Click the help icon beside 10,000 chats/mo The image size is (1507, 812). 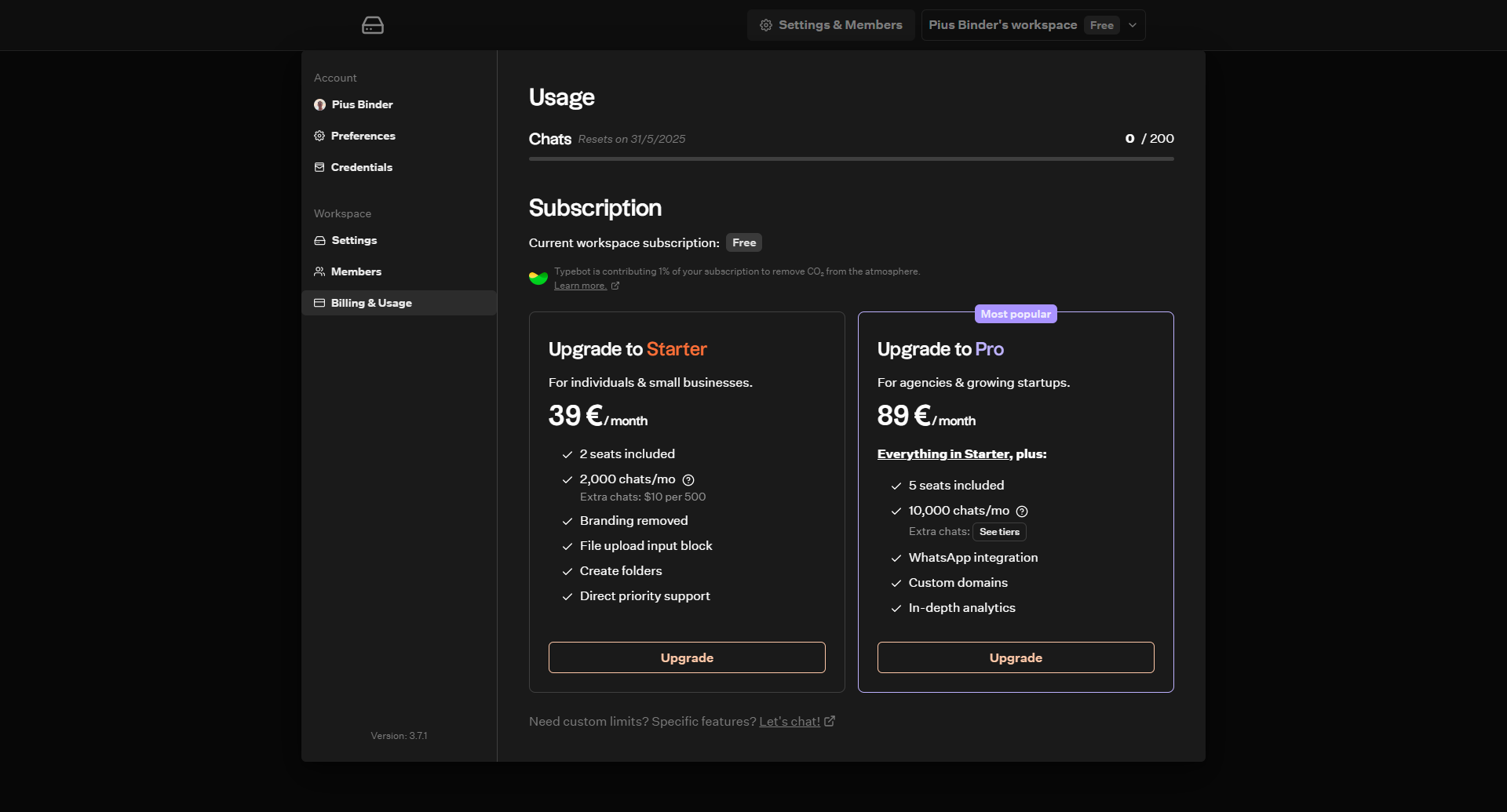click(x=1022, y=511)
